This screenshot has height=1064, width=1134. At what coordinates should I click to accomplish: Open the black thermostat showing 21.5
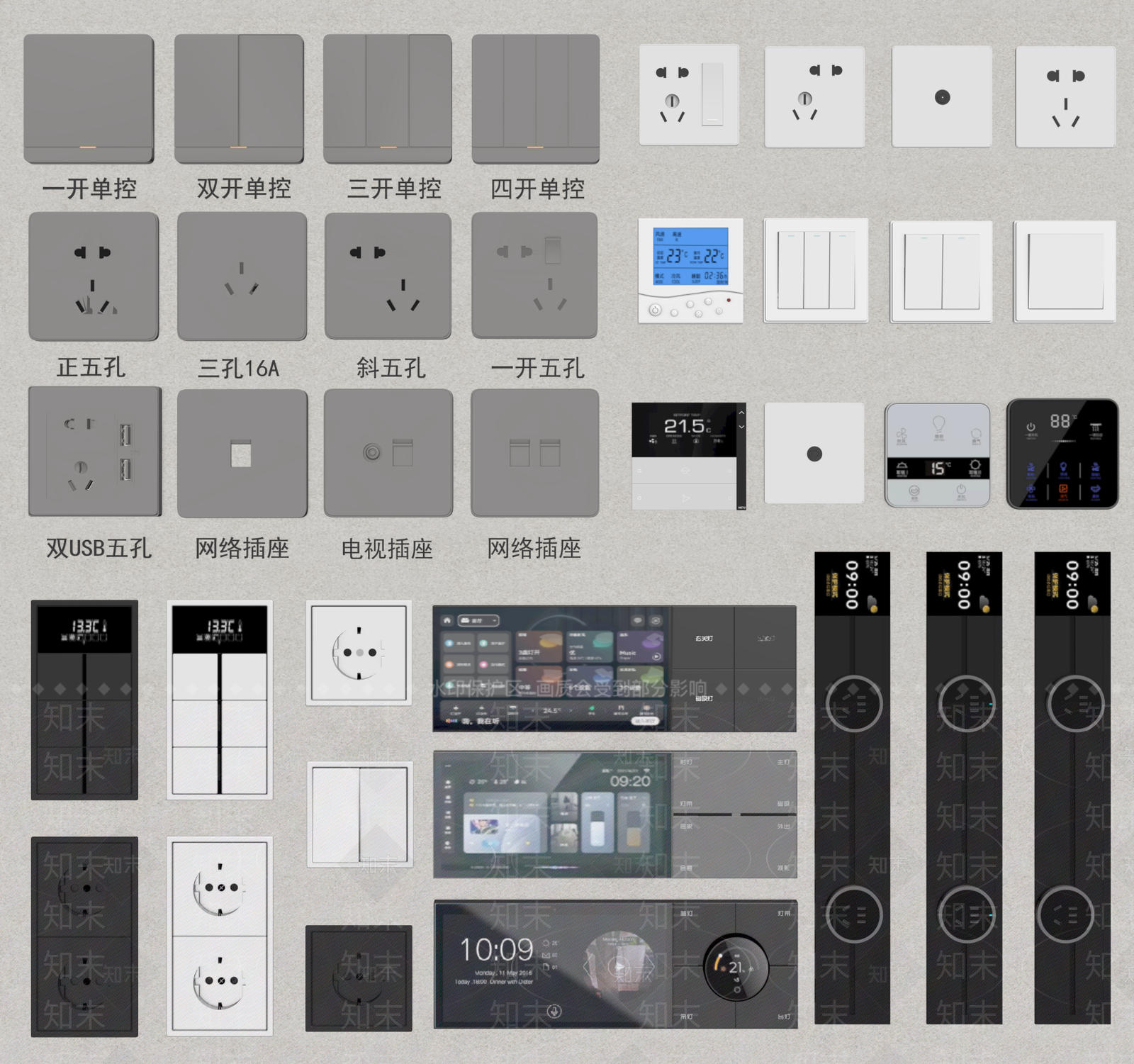click(x=689, y=457)
